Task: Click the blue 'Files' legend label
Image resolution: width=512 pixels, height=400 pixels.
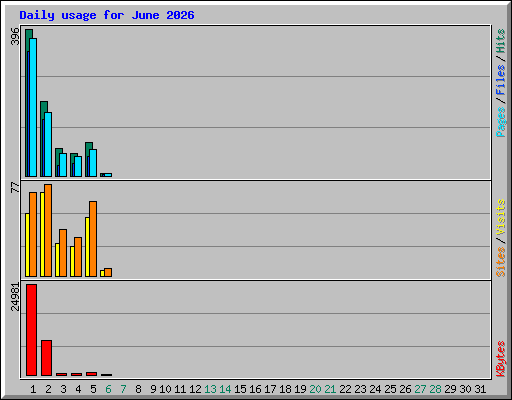Action: pyautogui.click(x=500, y=80)
